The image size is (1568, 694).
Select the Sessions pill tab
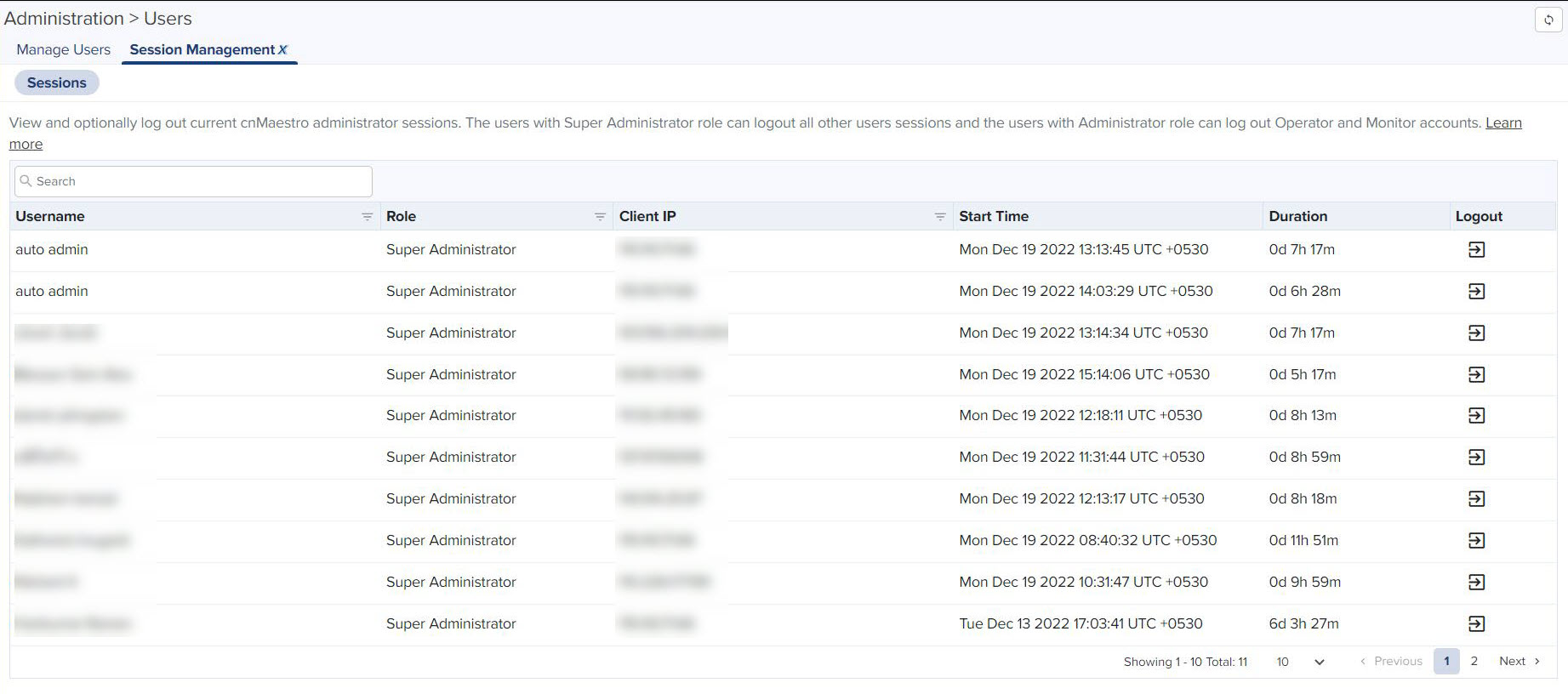point(56,82)
